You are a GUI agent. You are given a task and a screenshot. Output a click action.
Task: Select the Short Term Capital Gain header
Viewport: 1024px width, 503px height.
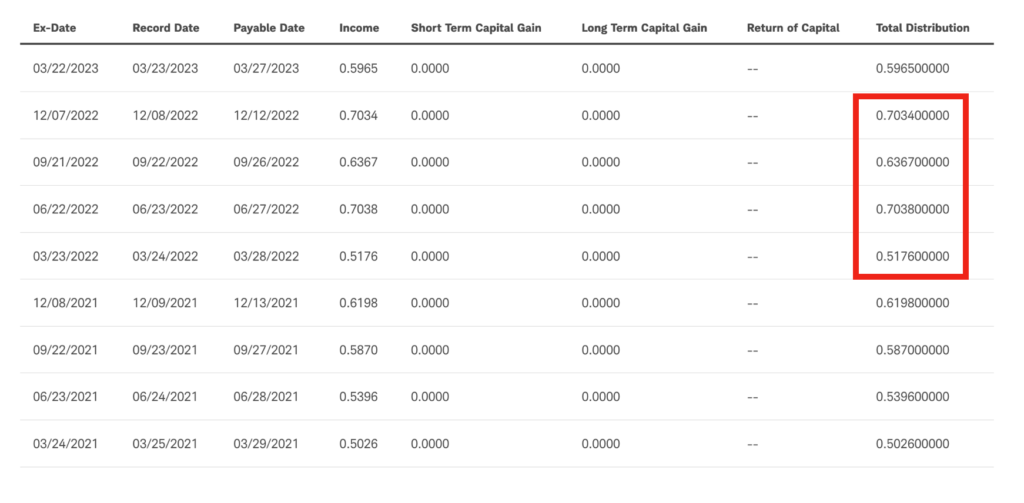pos(476,28)
